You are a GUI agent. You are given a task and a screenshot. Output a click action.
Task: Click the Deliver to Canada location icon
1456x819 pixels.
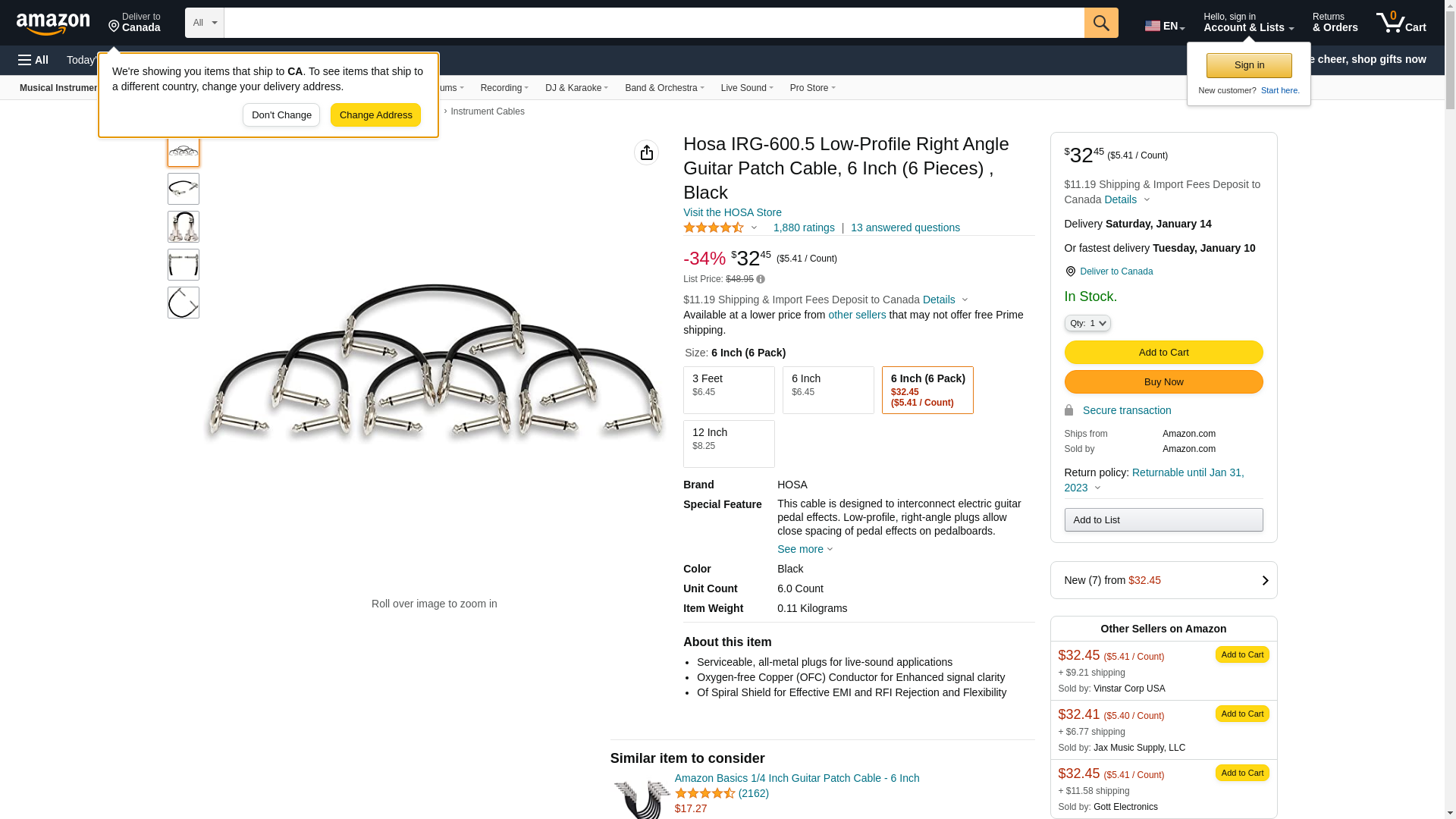pos(1070,271)
